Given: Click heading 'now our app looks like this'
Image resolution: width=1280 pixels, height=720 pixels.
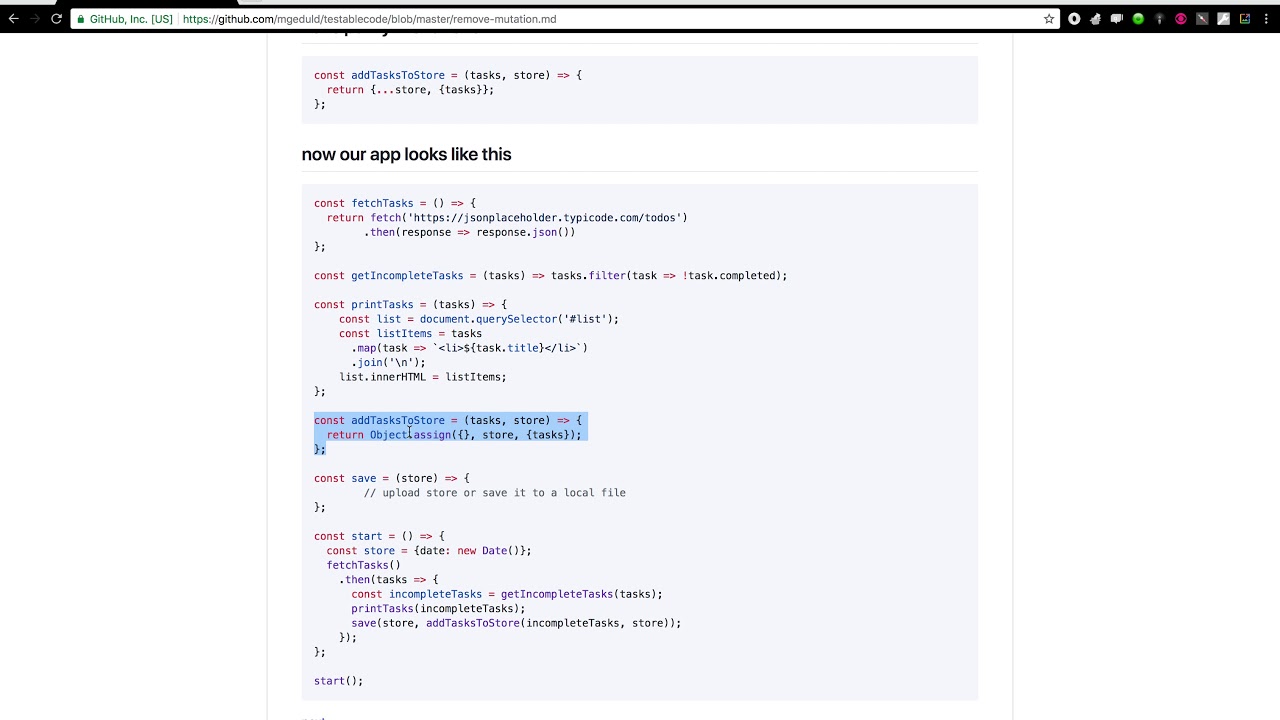Looking at the screenshot, I should click(x=406, y=154).
